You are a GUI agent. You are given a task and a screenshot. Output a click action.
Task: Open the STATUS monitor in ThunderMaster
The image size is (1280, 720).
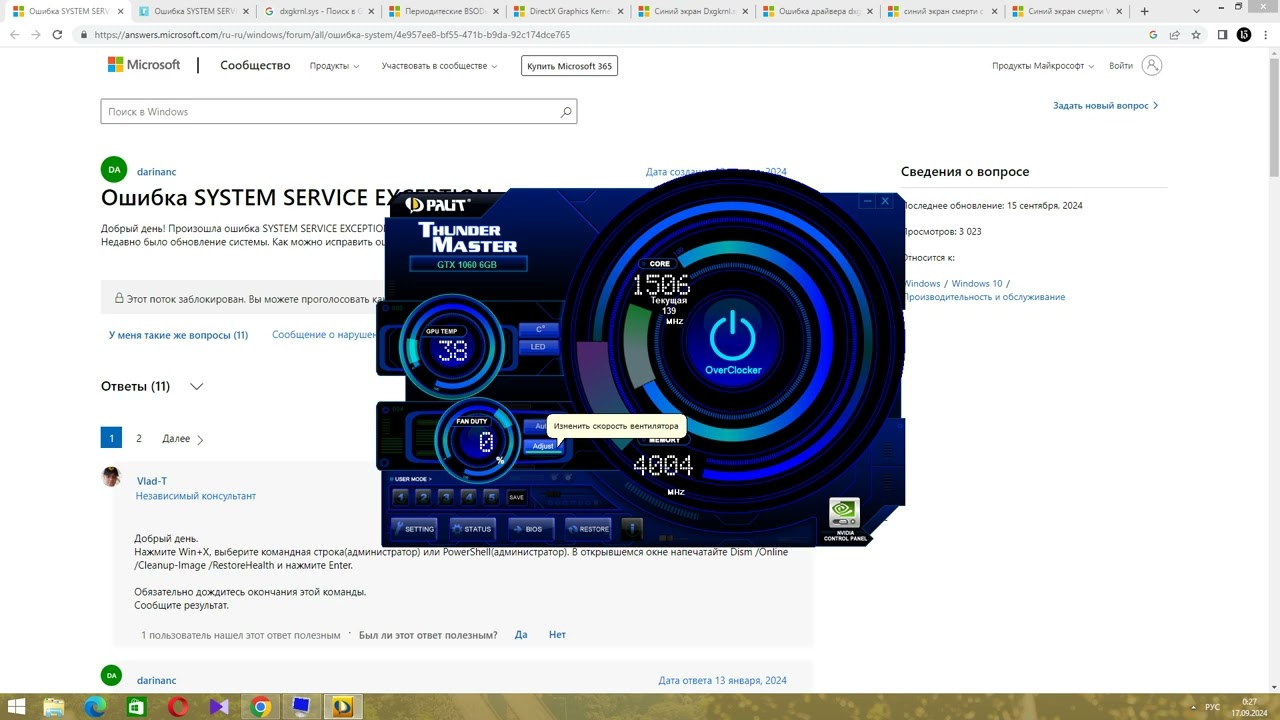coord(471,528)
